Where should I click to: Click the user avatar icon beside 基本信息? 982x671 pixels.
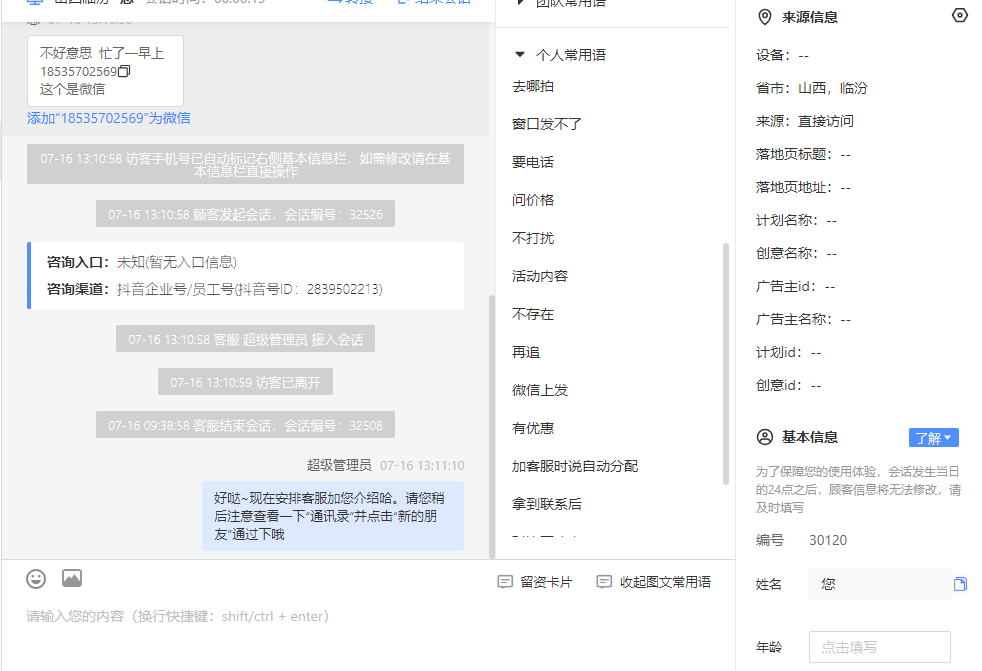765,437
